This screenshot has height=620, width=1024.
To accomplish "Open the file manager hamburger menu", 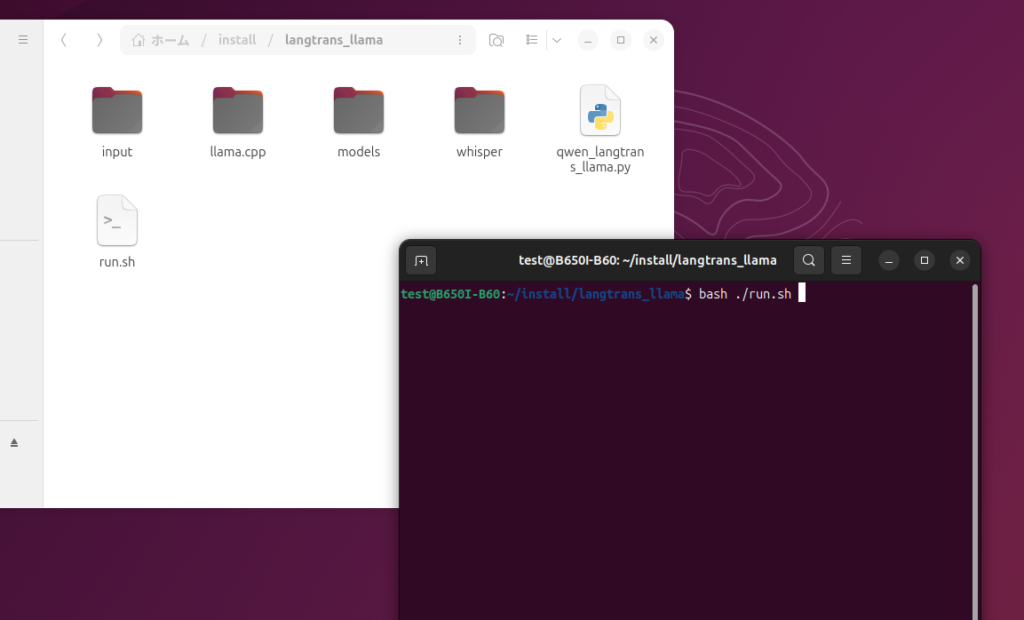I will (x=23, y=40).
